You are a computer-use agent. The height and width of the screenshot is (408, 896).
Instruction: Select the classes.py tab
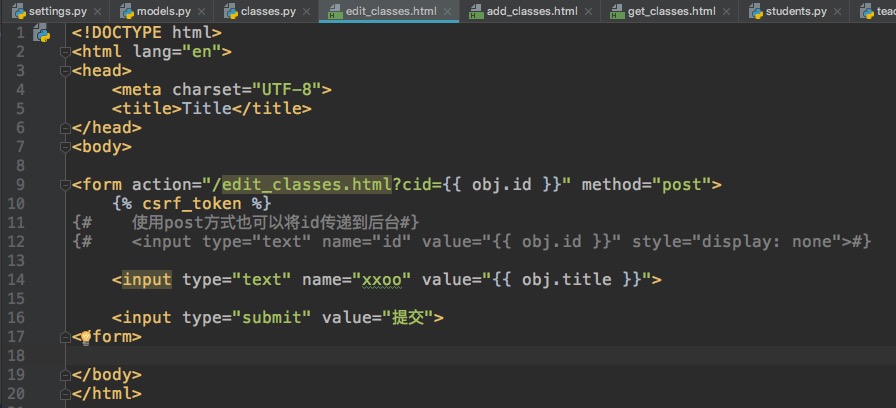(268, 11)
